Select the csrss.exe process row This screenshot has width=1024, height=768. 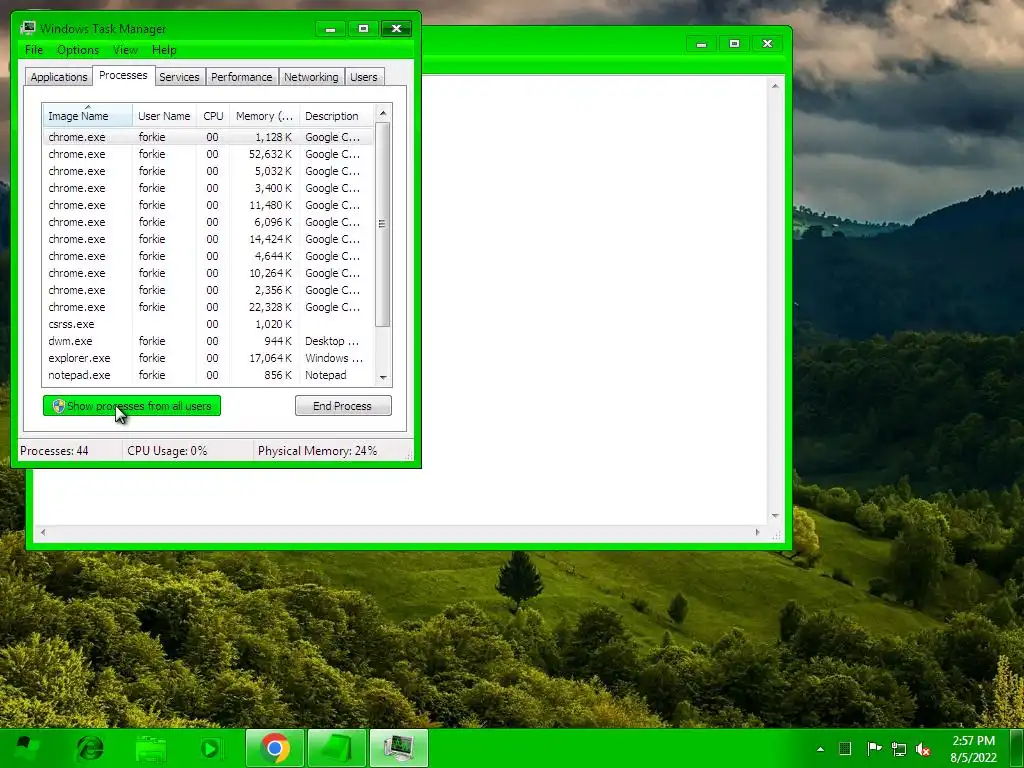[208, 324]
